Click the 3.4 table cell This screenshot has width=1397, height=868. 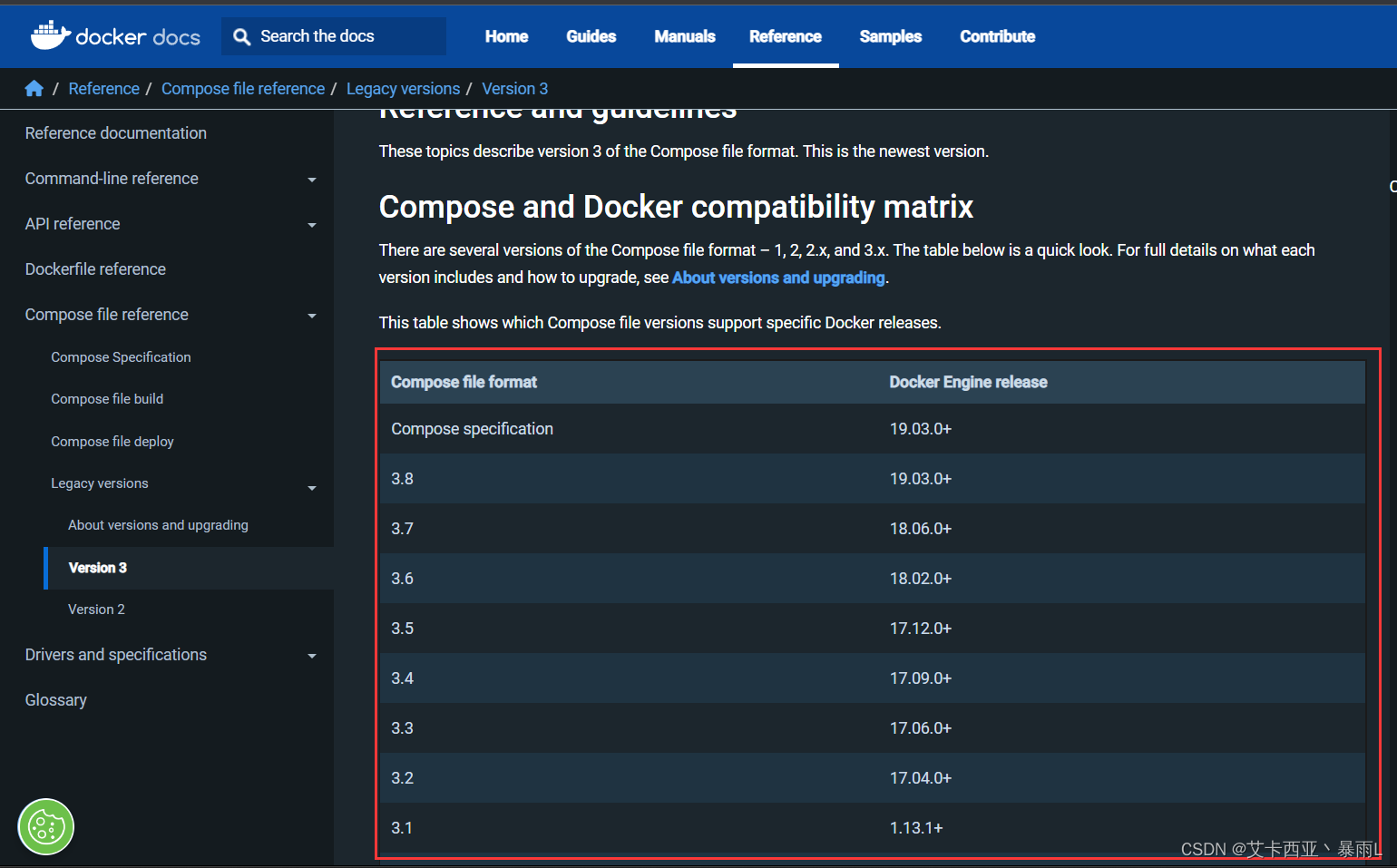pyautogui.click(x=402, y=678)
